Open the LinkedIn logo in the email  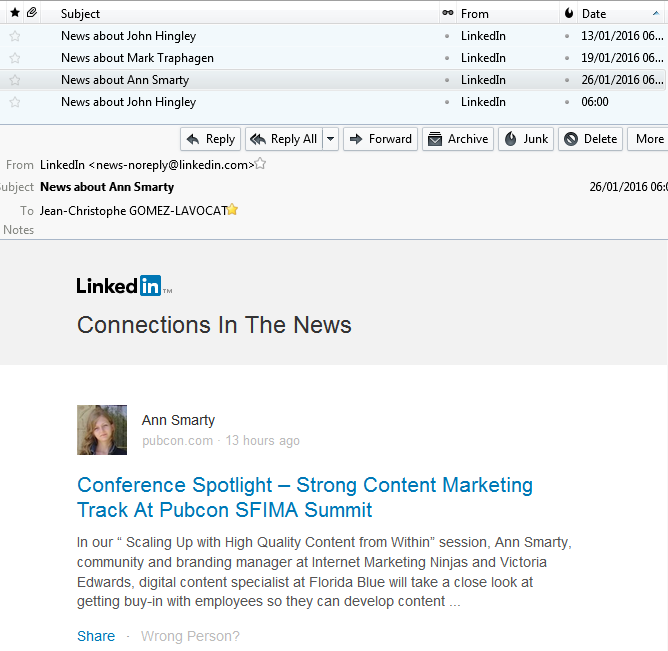tap(124, 285)
